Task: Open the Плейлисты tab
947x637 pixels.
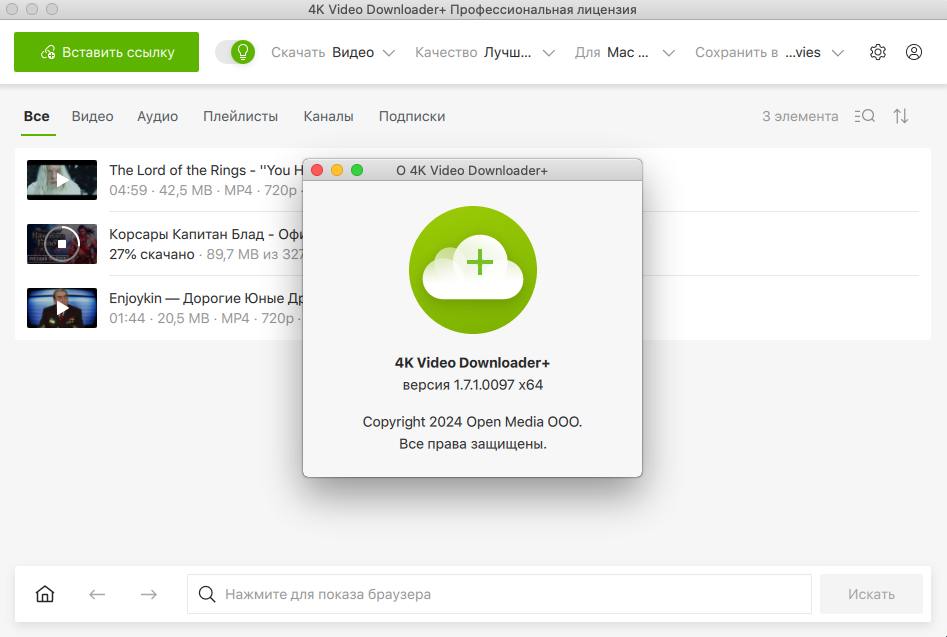Action: pyautogui.click(x=240, y=116)
